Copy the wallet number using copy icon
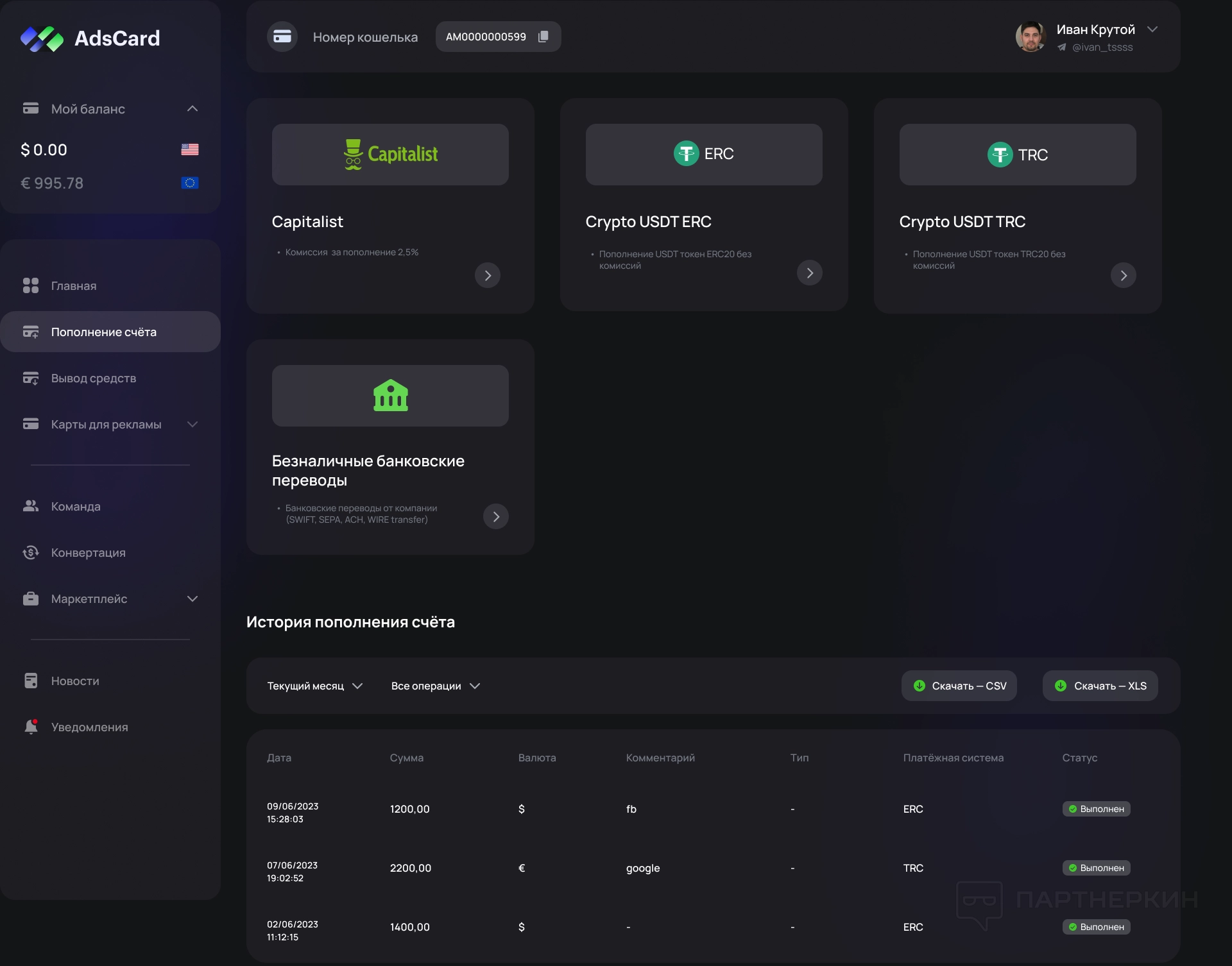Viewport: 1232px width, 966px height. [543, 37]
